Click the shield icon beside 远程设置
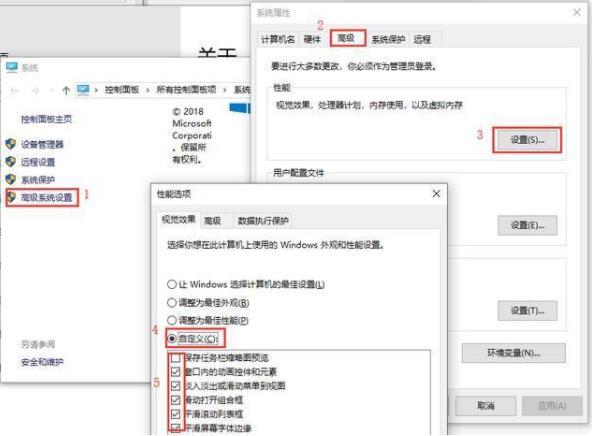The image size is (592, 436). [x=10, y=162]
